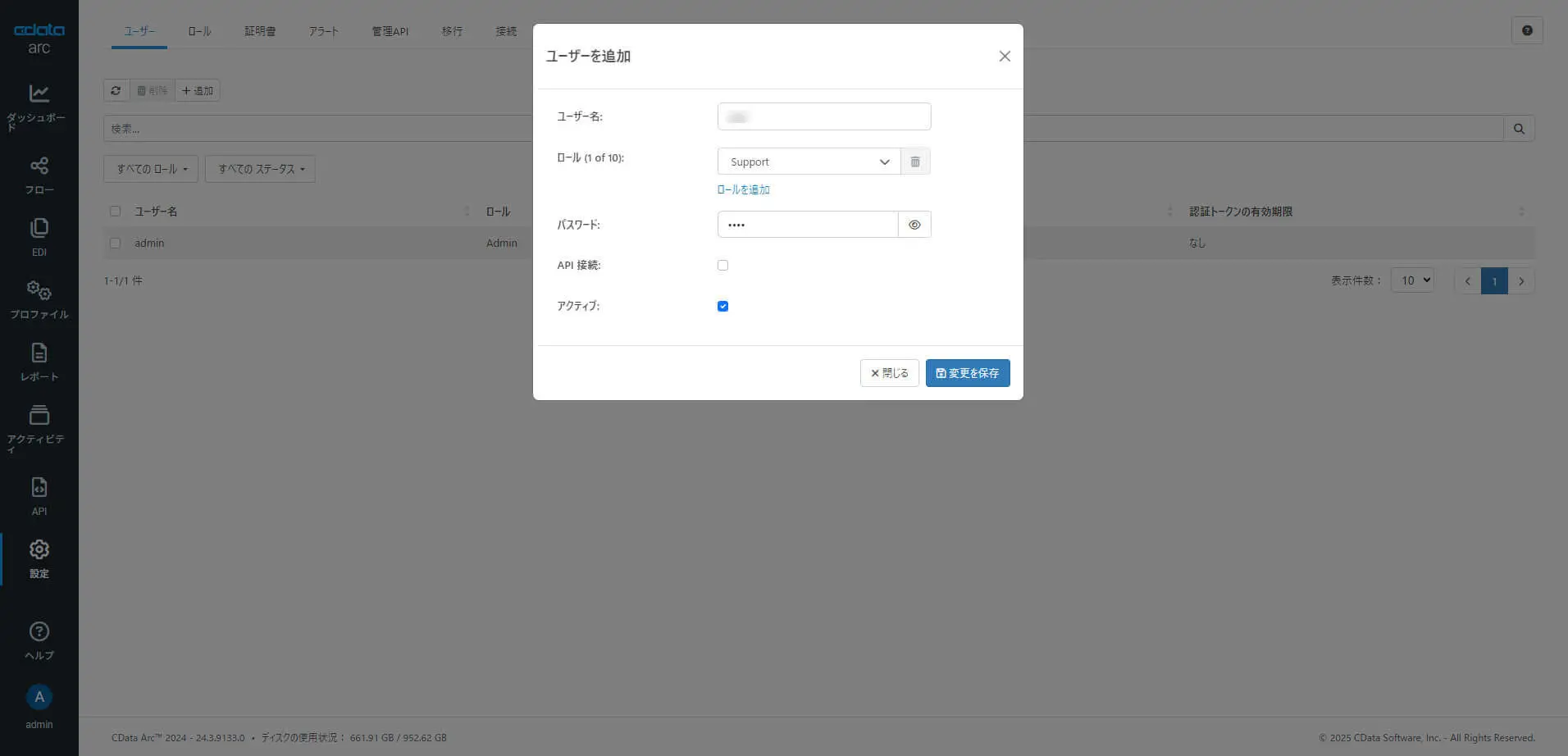This screenshot has width=1568, height=756.
Task: Click the ロールを追加 link
Action: [743, 189]
